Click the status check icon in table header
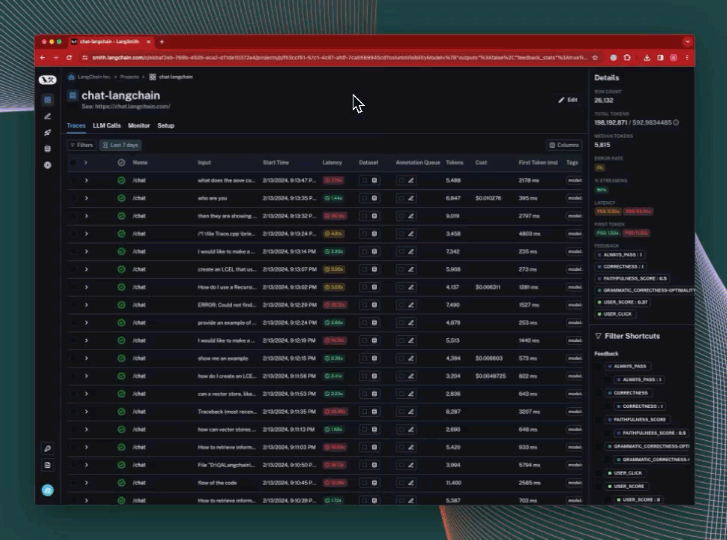This screenshot has height=540, width=727. tap(121, 162)
